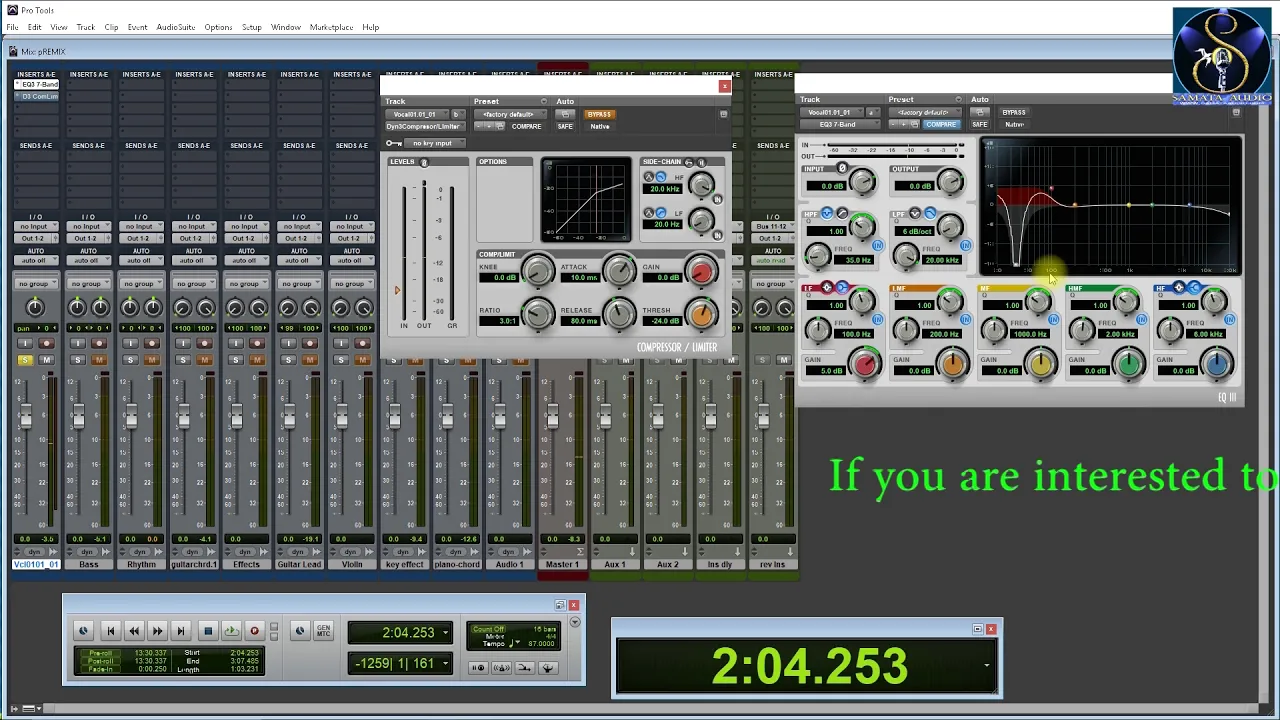Viewport: 1280px width, 720px height.
Task: Open the Track menu
Action: (x=85, y=27)
